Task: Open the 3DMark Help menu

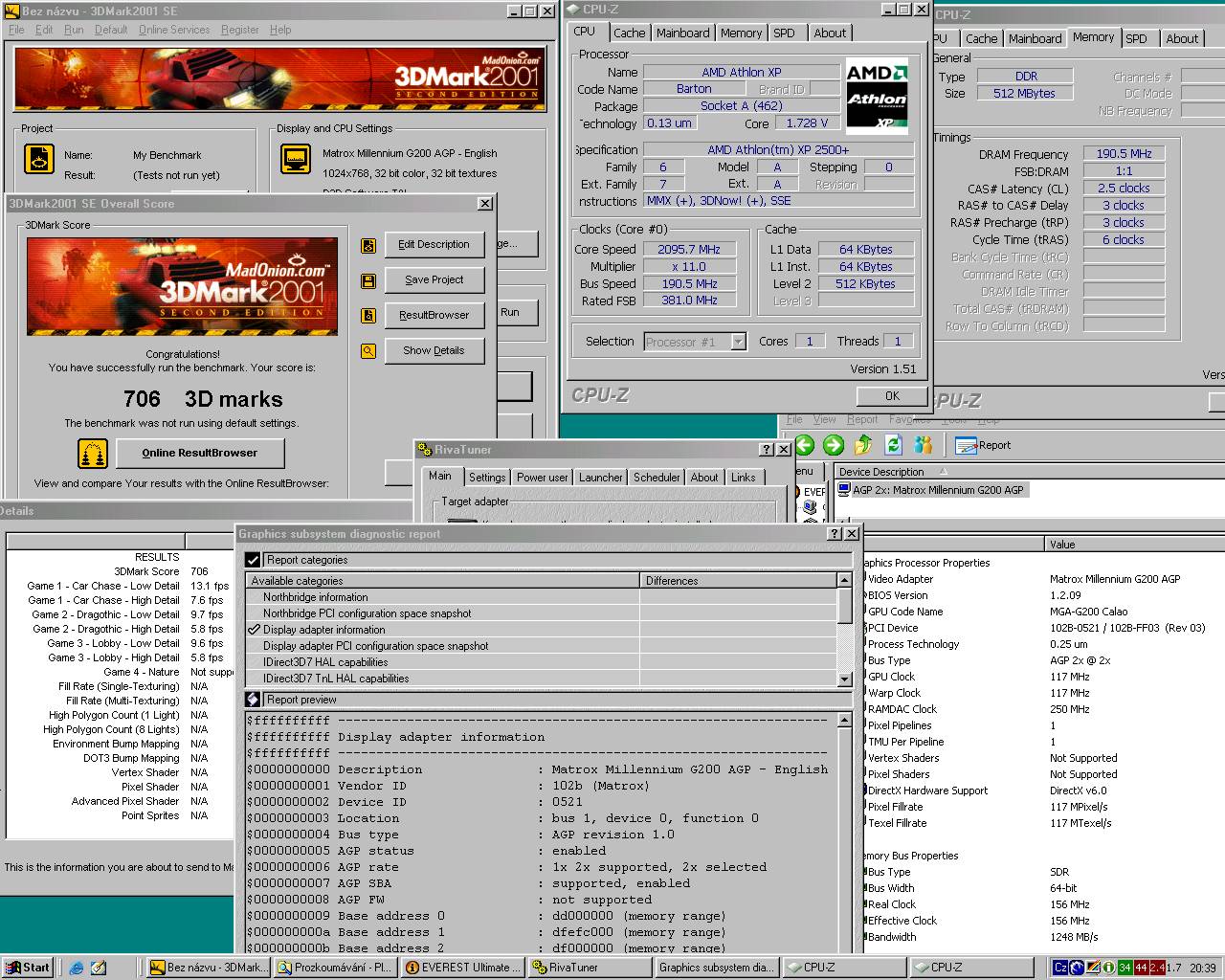Action: tap(279, 30)
